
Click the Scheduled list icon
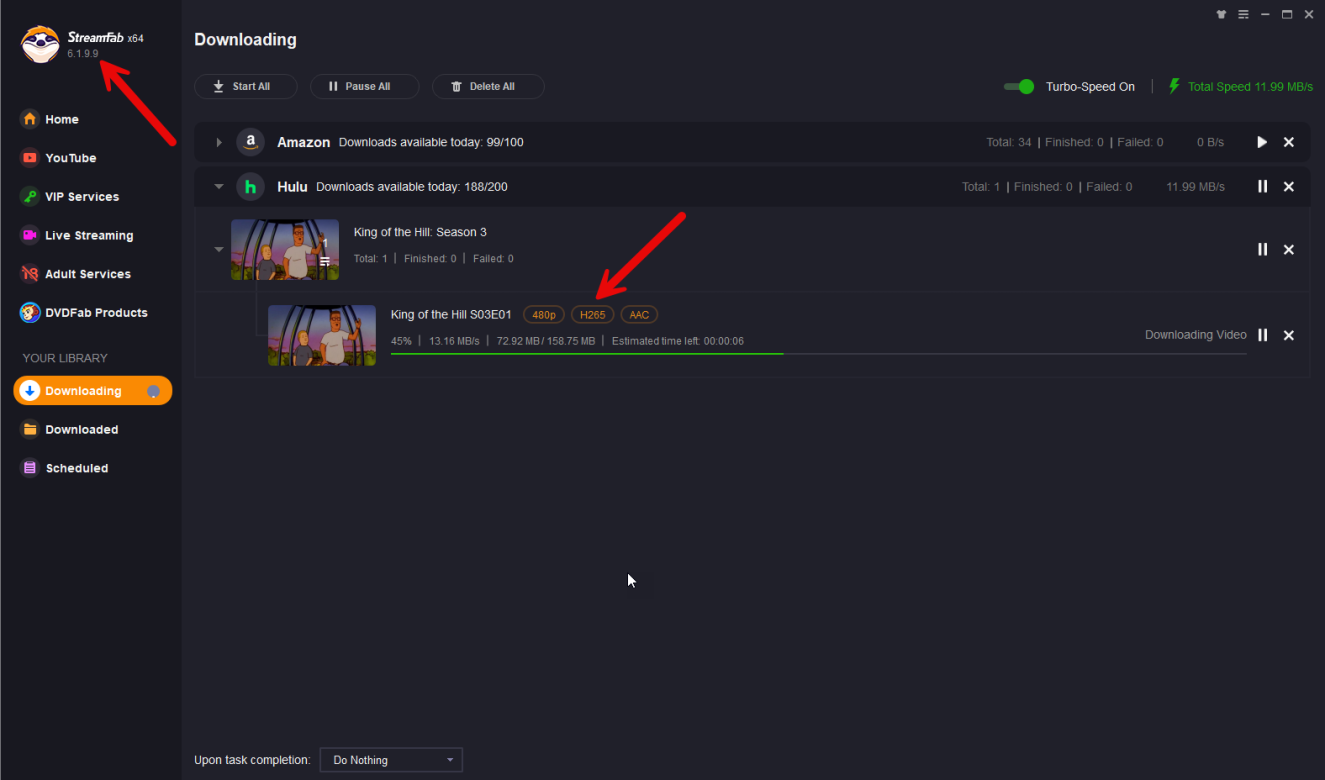point(30,468)
